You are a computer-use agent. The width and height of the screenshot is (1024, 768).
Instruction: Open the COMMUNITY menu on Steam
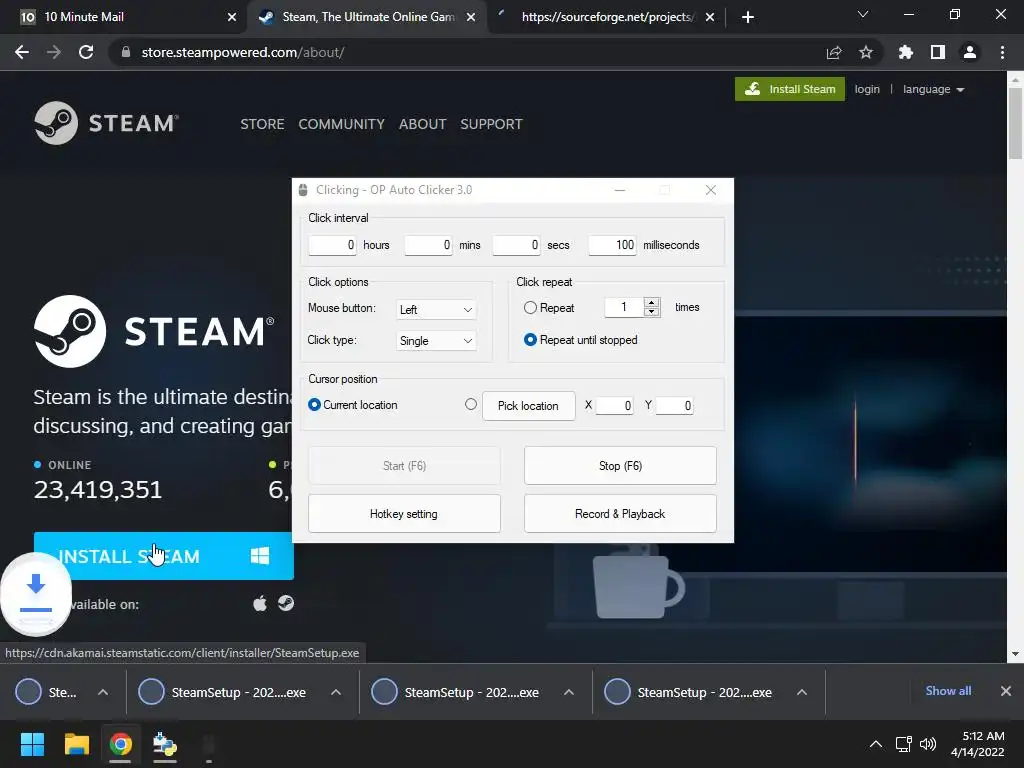[342, 124]
